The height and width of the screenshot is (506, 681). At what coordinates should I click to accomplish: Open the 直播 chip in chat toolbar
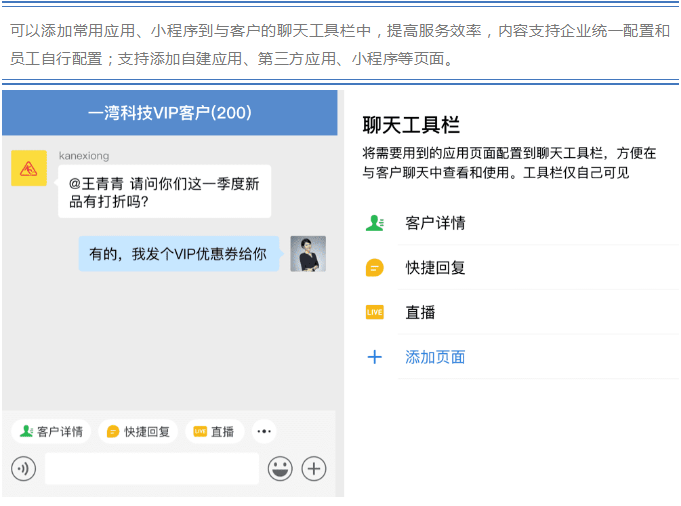click(x=215, y=431)
